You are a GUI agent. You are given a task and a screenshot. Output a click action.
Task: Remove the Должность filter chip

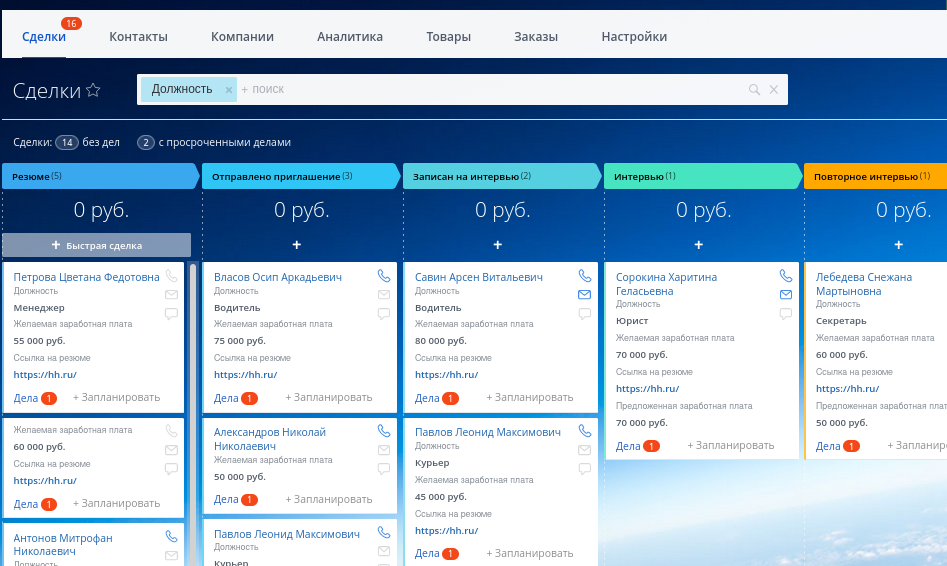[229, 90]
